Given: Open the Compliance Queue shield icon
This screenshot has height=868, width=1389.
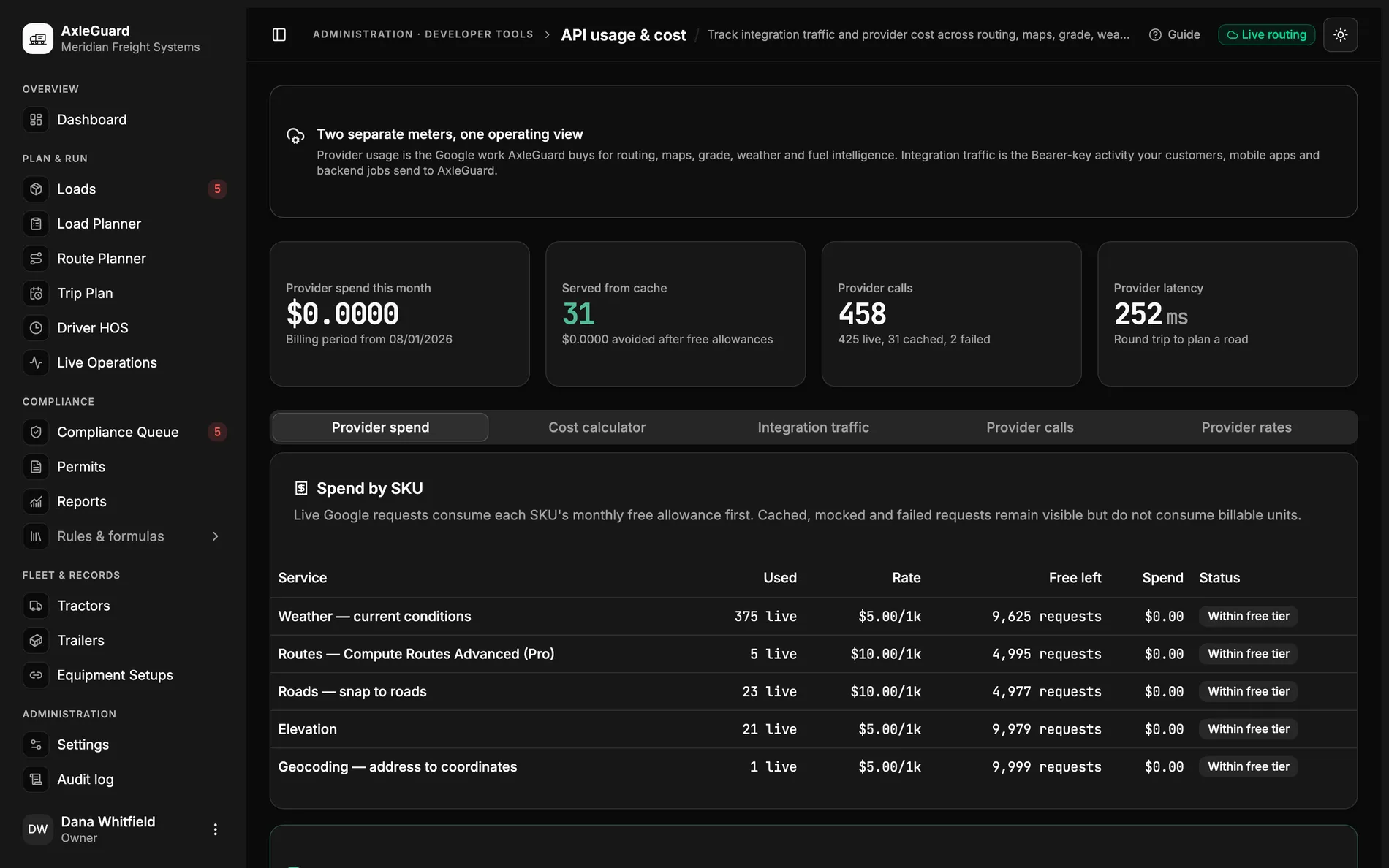Looking at the screenshot, I should 36,432.
